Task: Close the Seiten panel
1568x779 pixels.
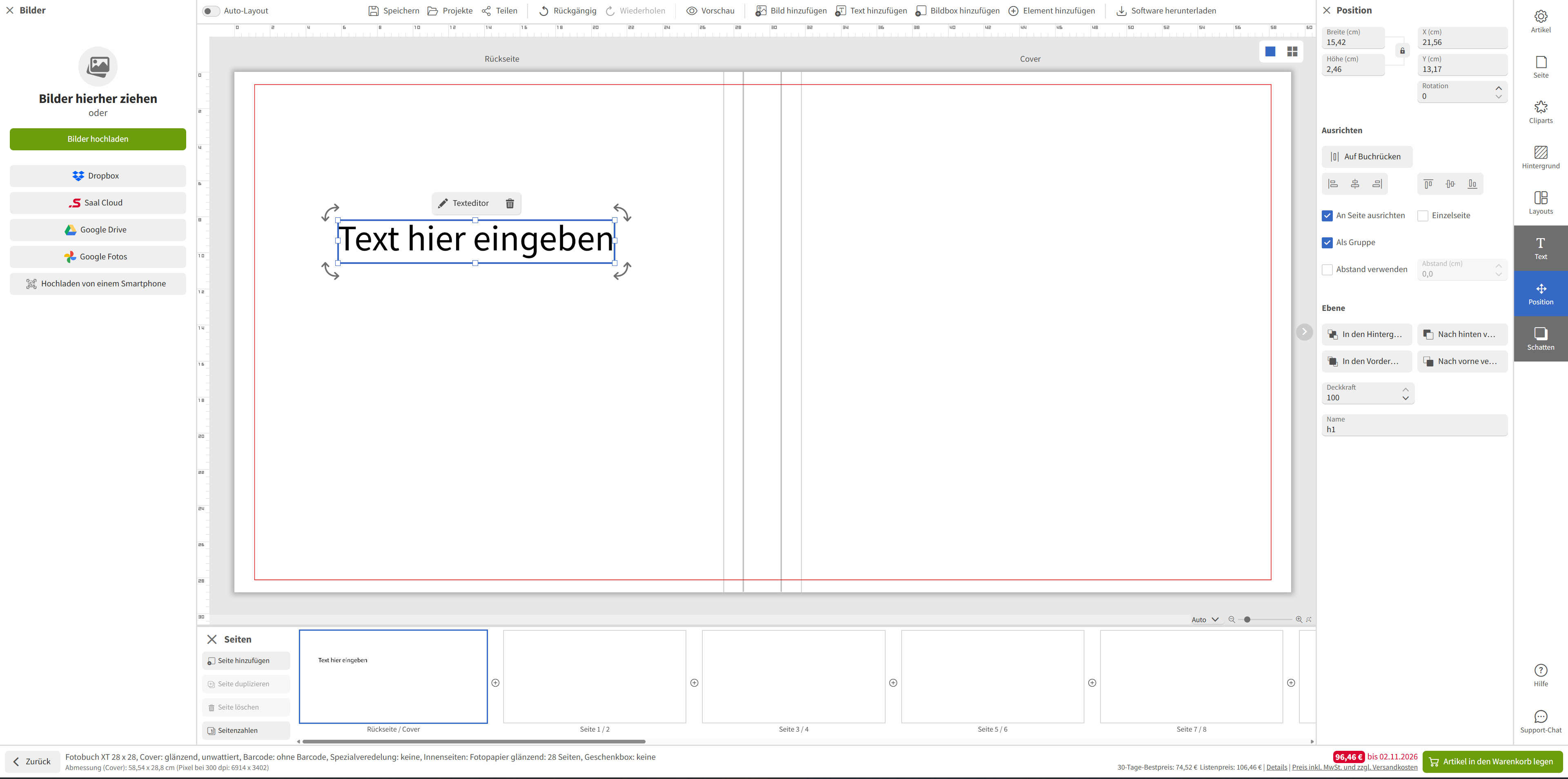Action: click(212, 640)
